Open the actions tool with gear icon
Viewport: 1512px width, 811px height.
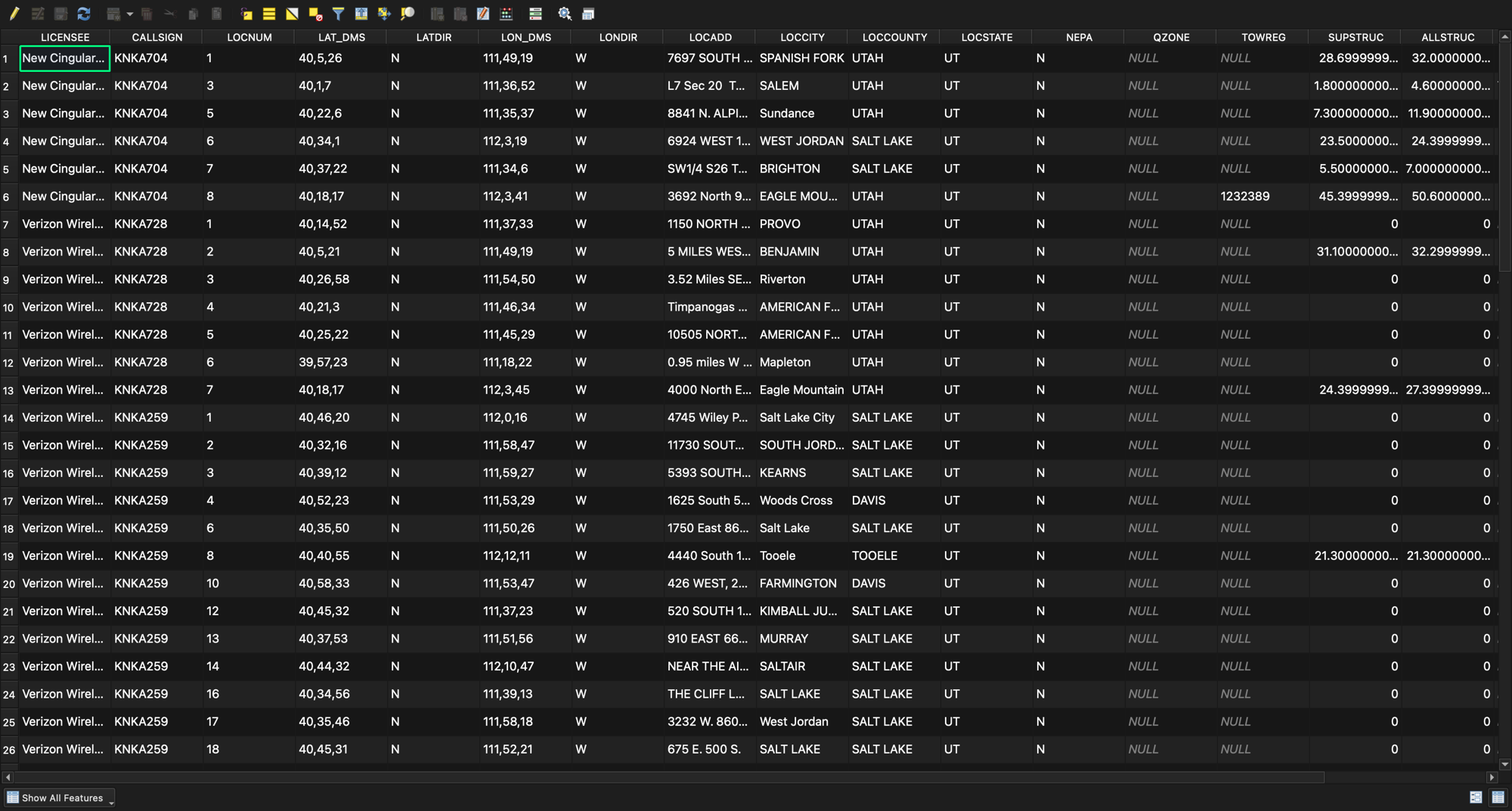click(x=565, y=14)
